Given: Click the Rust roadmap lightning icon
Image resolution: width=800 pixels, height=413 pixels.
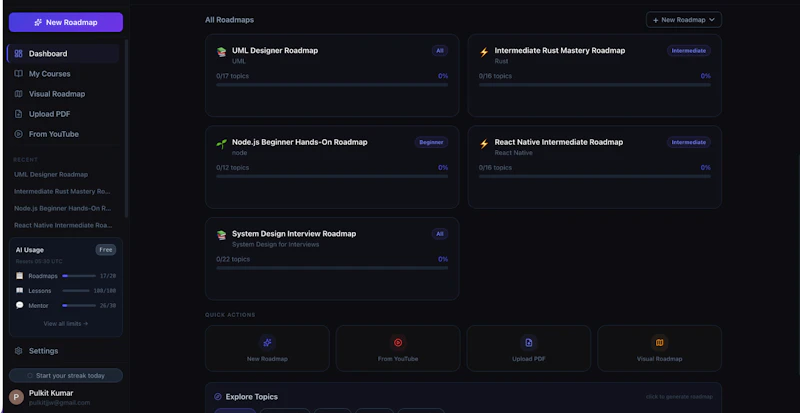Looking at the screenshot, I should coord(484,52).
